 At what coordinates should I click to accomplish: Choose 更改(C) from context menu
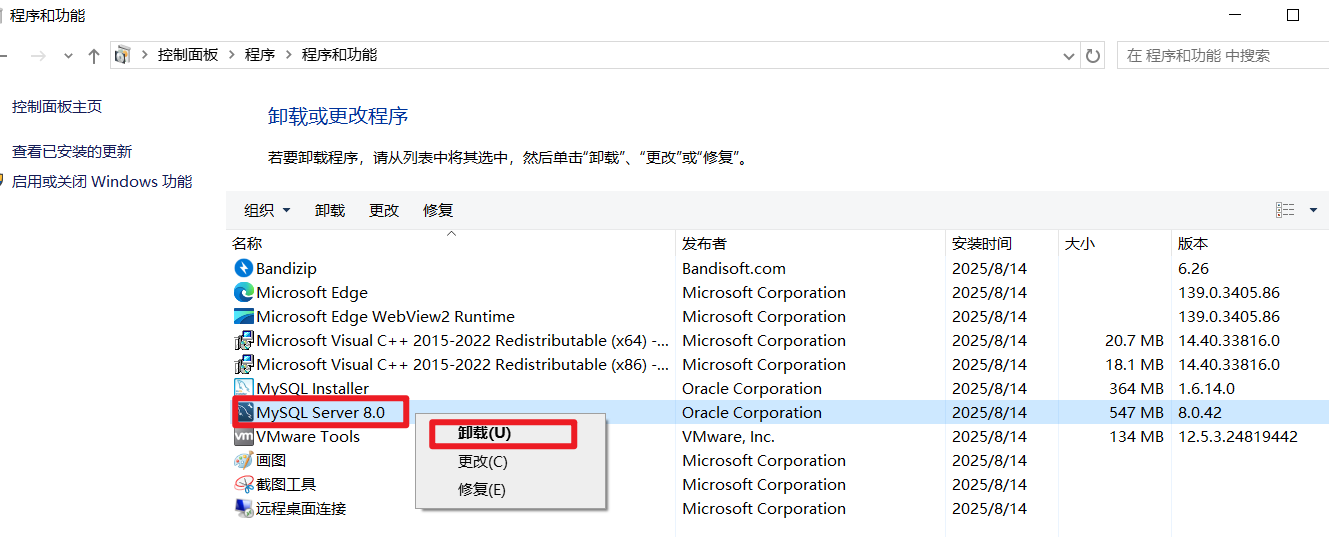pyautogui.click(x=483, y=462)
